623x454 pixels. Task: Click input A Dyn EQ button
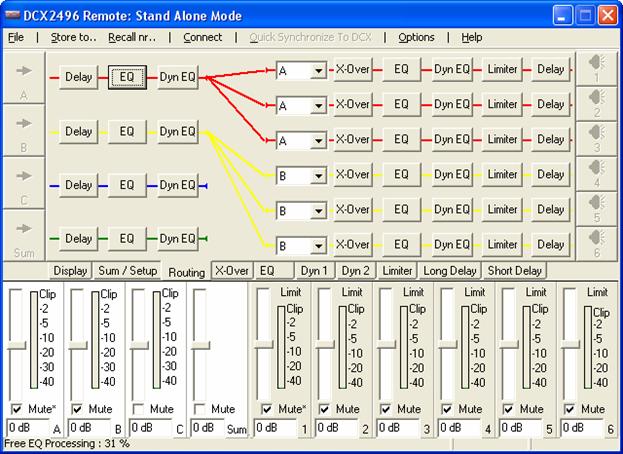[x=177, y=77]
